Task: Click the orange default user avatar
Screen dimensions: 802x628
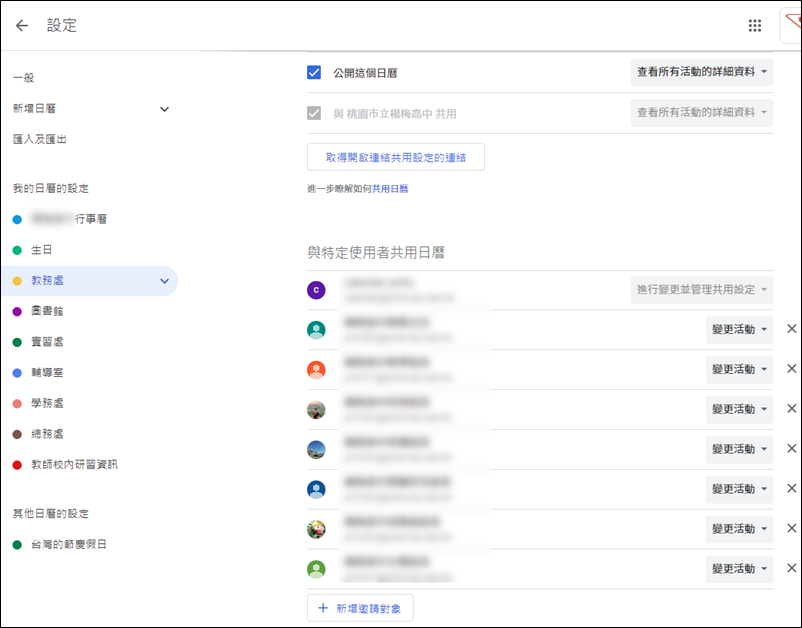Action: pyautogui.click(x=316, y=370)
